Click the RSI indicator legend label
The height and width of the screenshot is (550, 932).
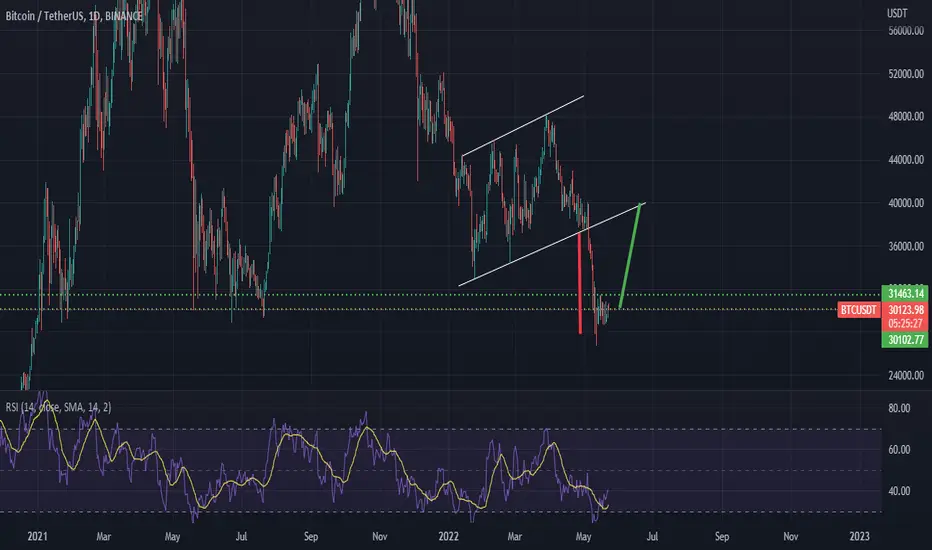58,407
